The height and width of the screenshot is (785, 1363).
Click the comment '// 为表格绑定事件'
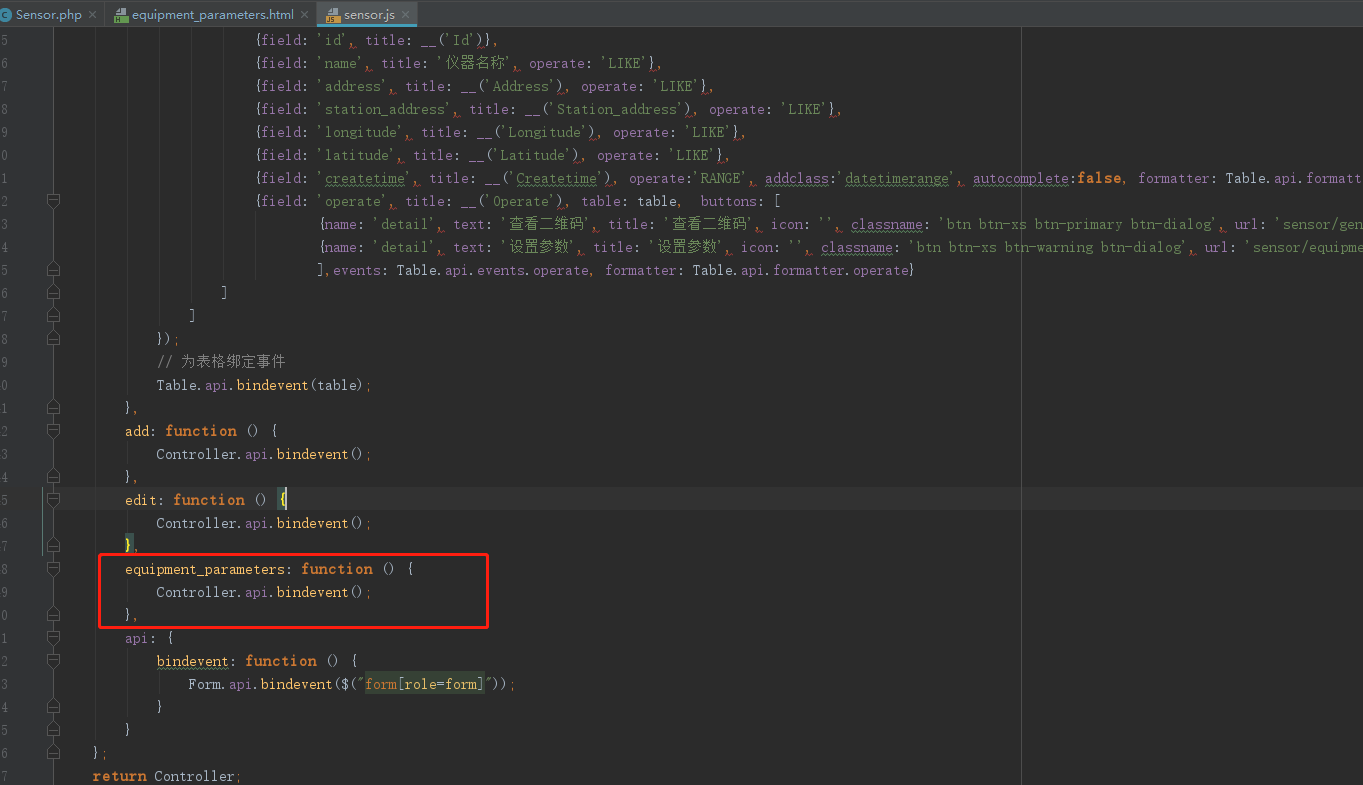[221, 361]
